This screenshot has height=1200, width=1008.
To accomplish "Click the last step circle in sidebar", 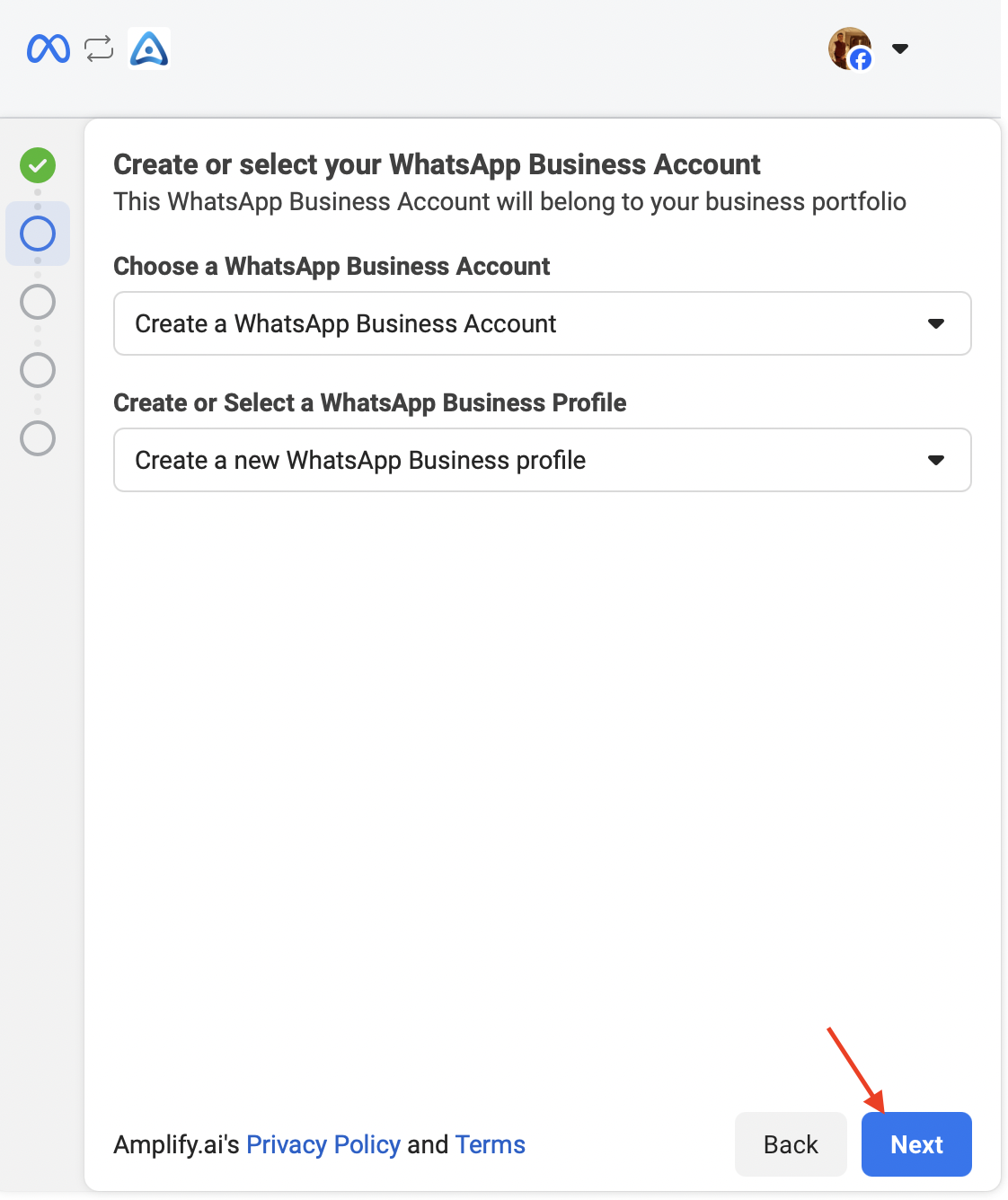I will tap(38, 438).
